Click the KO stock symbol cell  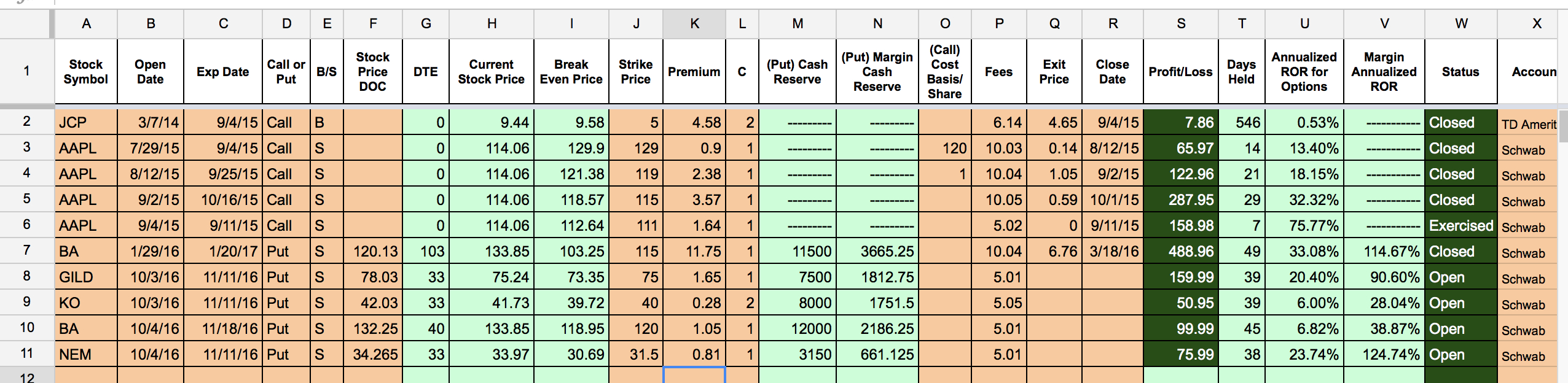85,303
